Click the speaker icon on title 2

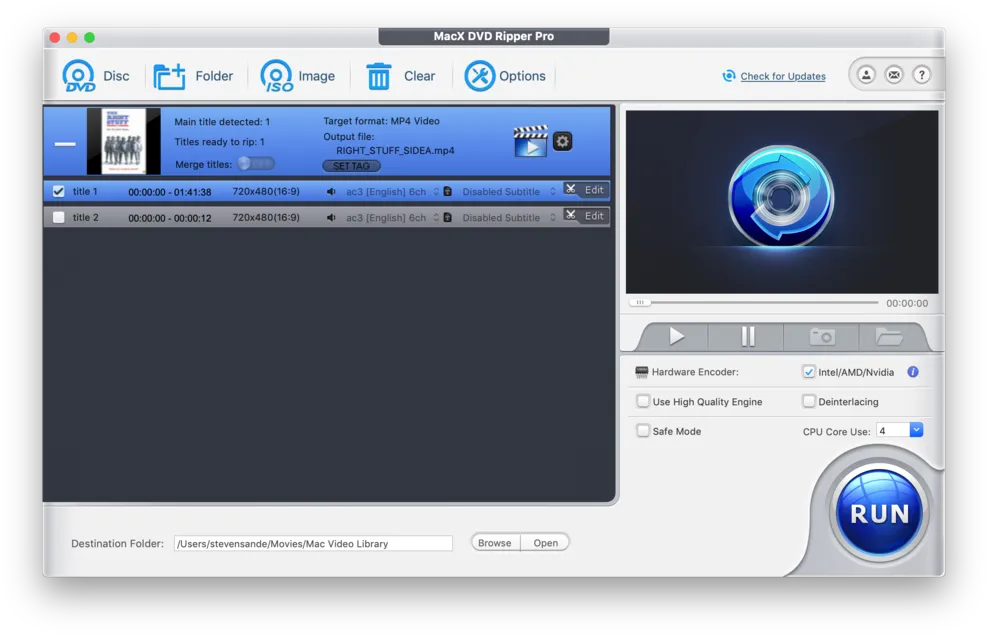click(x=331, y=218)
